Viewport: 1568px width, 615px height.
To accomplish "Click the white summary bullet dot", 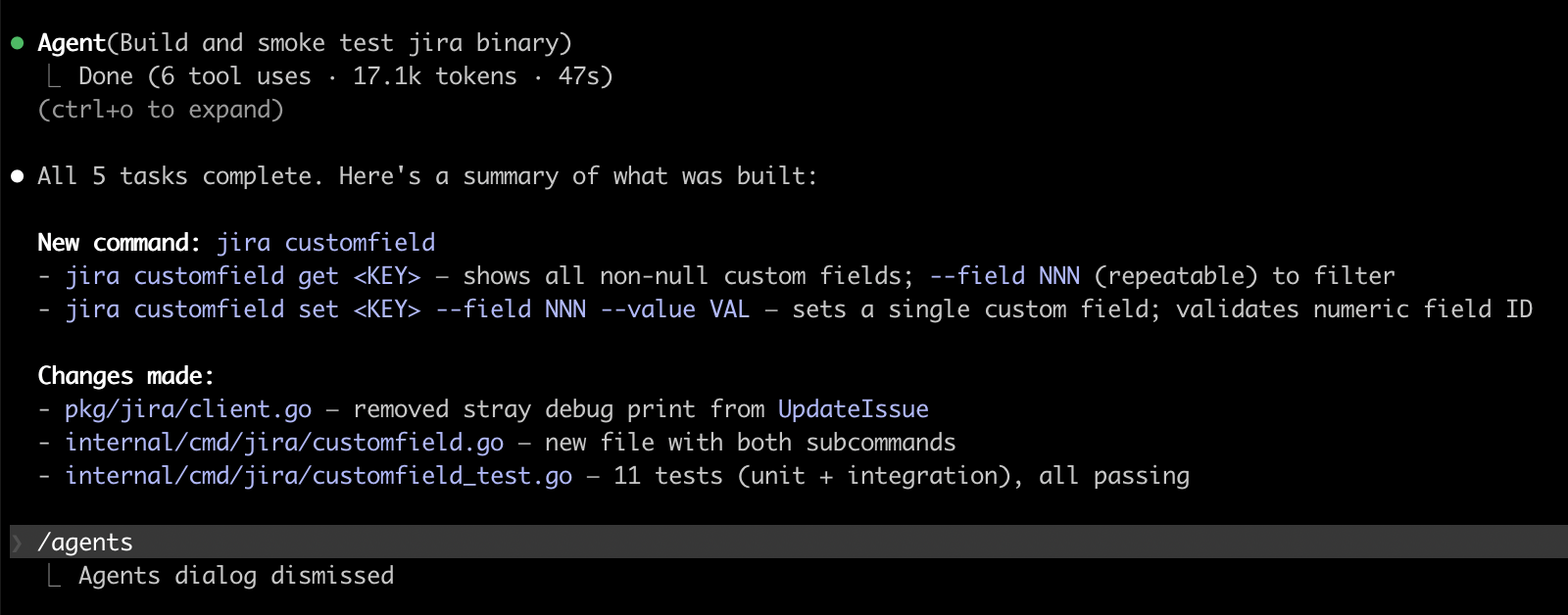I will pyautogui.click(x=17, y=176).
